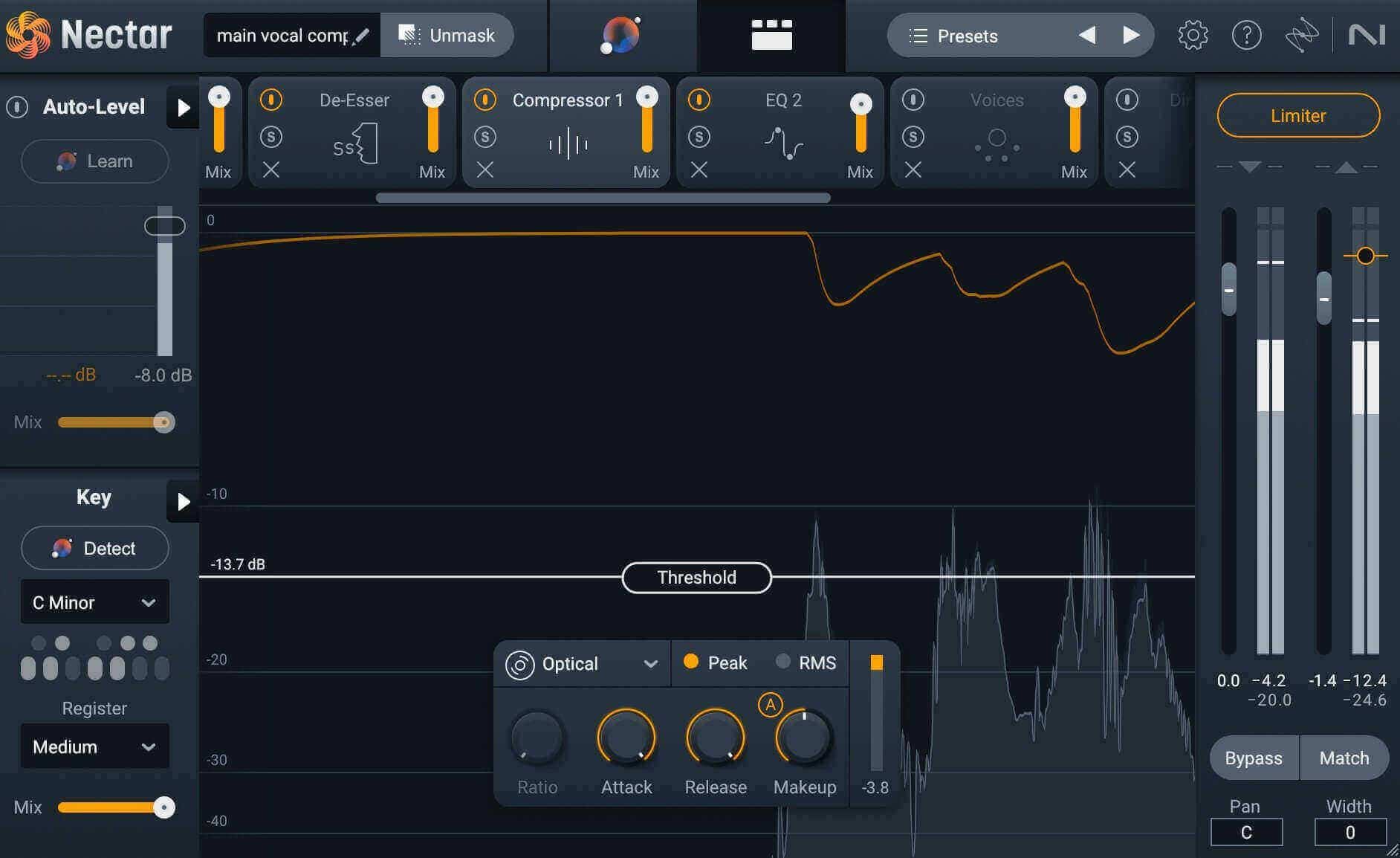The width and height of the screenshot is (1400, 858).
Task: Open Optical compressor type dropdown
Action: tap(583, 664)
